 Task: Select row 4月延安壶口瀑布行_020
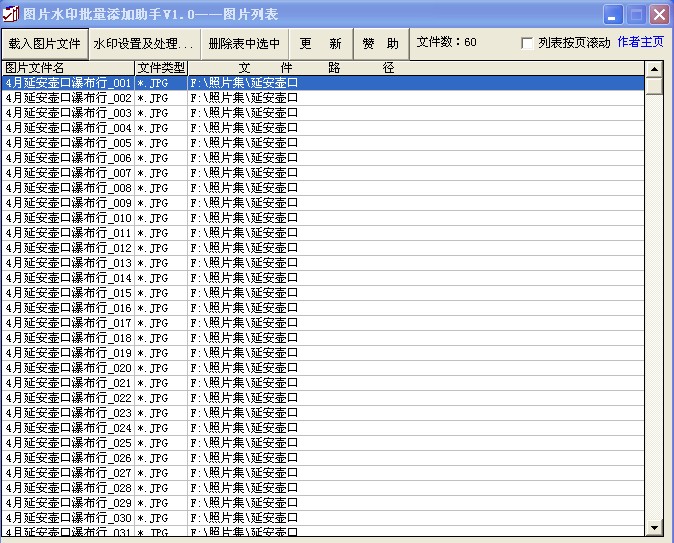pyautogui.click(x=68, y=368)
